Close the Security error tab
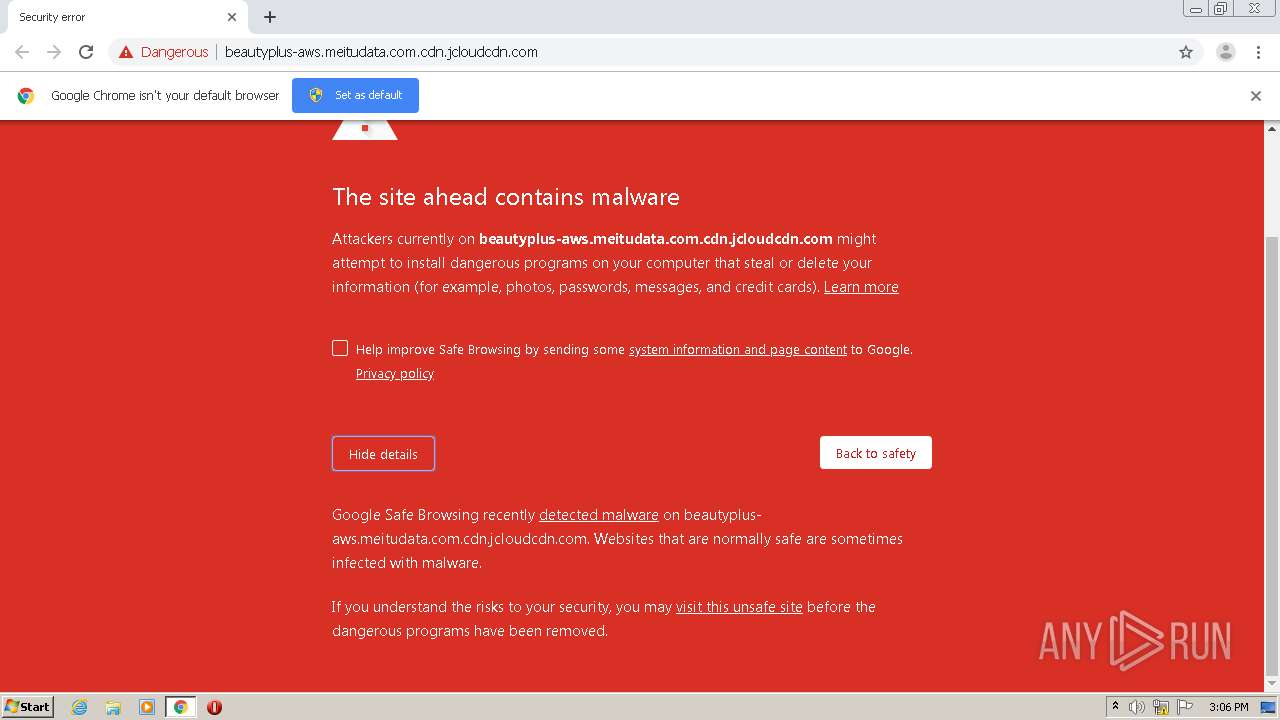The width and height of the screenshot is (1280, 720). tap(232, 17)
